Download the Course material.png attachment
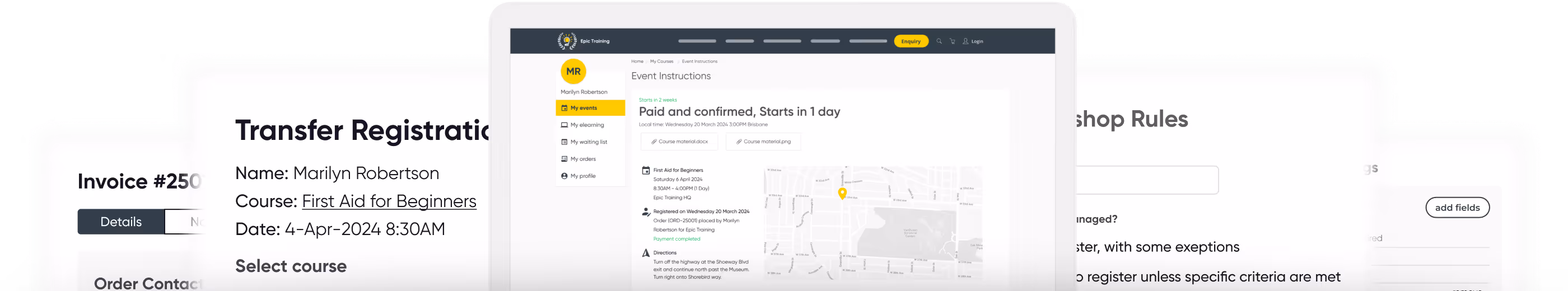The image size is (1568, 291). [763, 141]
